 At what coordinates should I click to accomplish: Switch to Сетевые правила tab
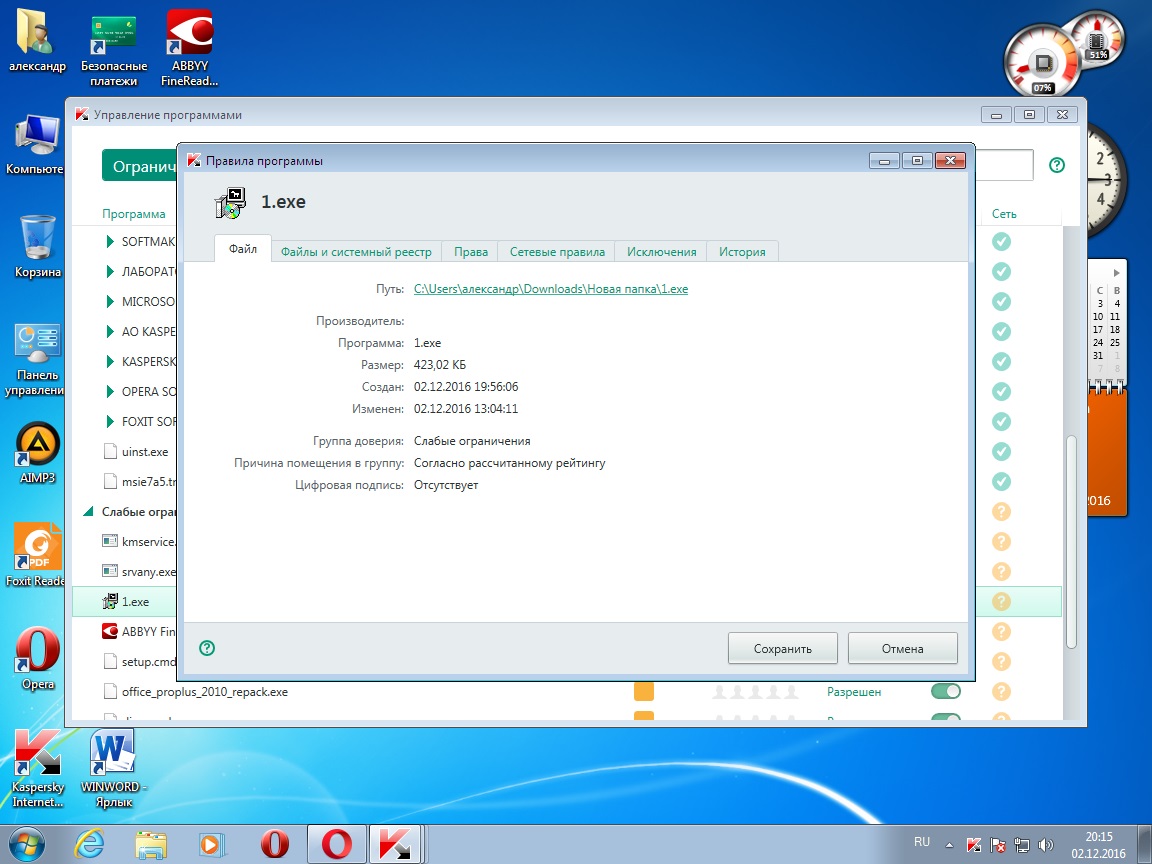click(557, 252)
